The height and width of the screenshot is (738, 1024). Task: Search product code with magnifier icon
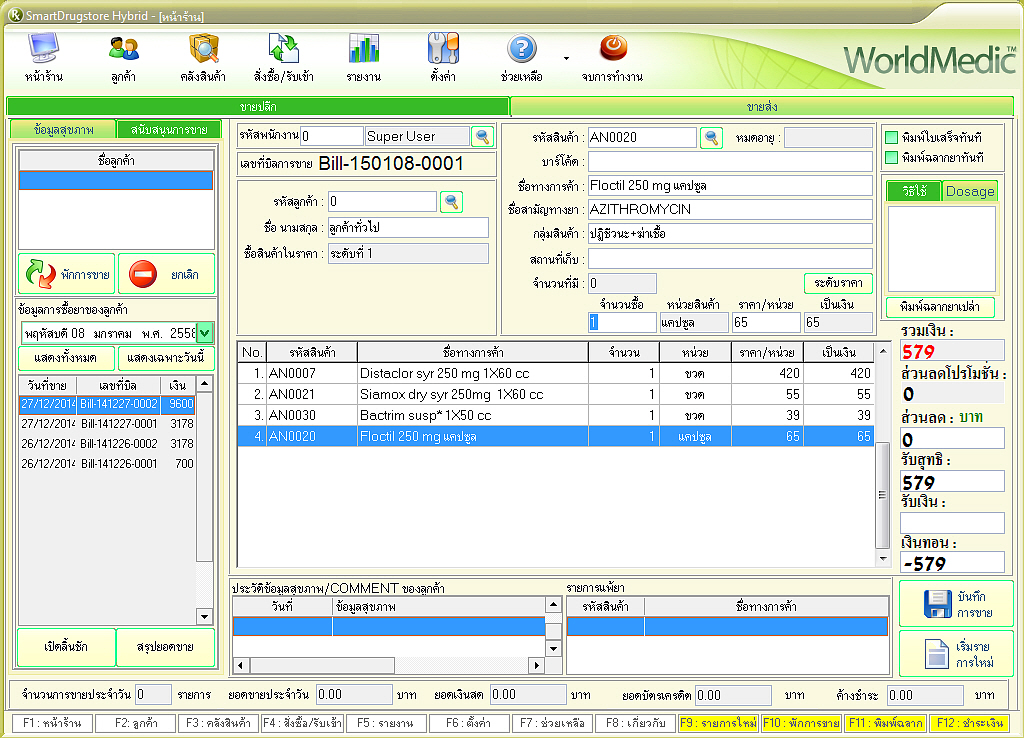tap(711, 137)
